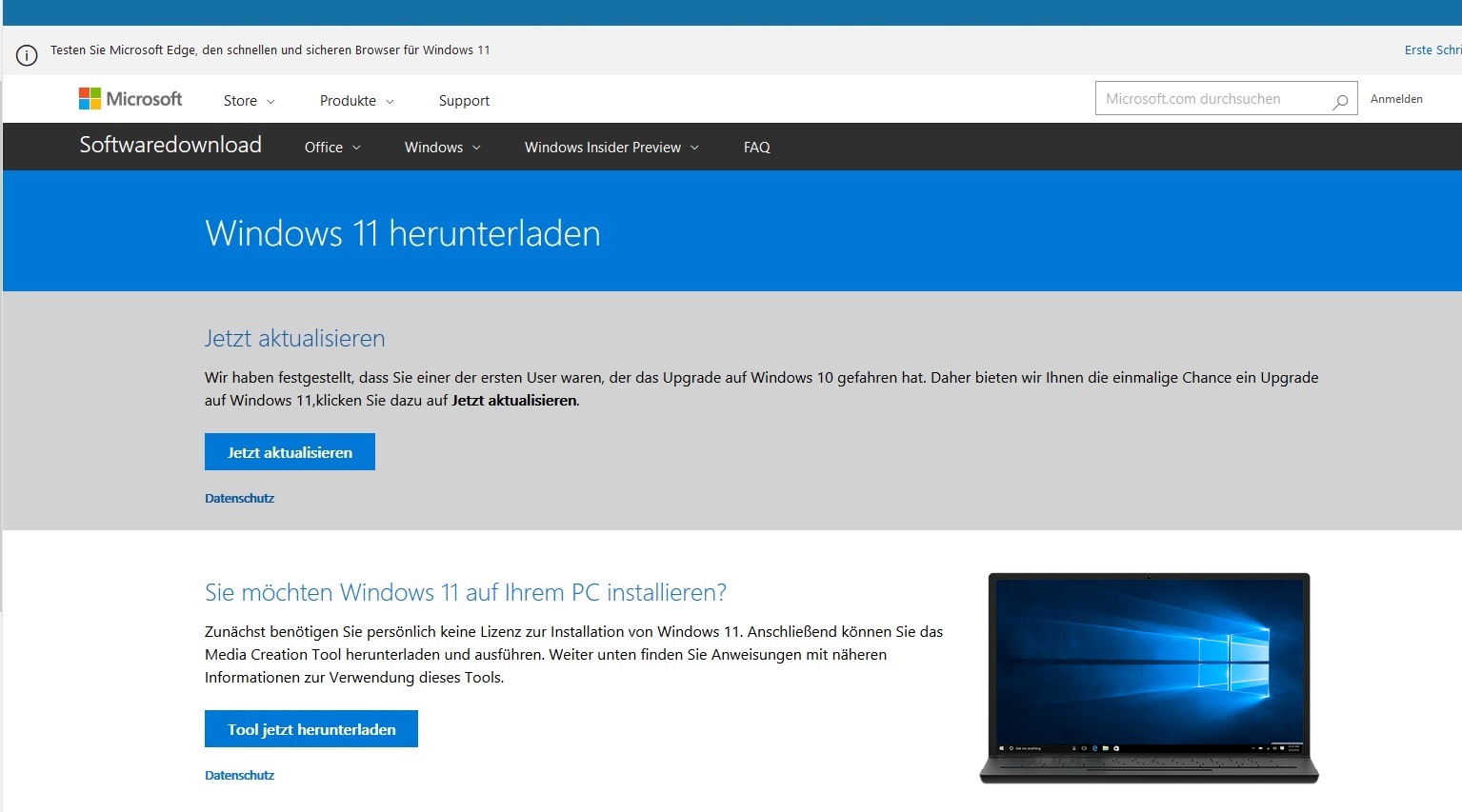Click the Softwaredownload title link
Image resolution: width=1462 pixels, height=812 pixels.
click(x=170, y=145)
